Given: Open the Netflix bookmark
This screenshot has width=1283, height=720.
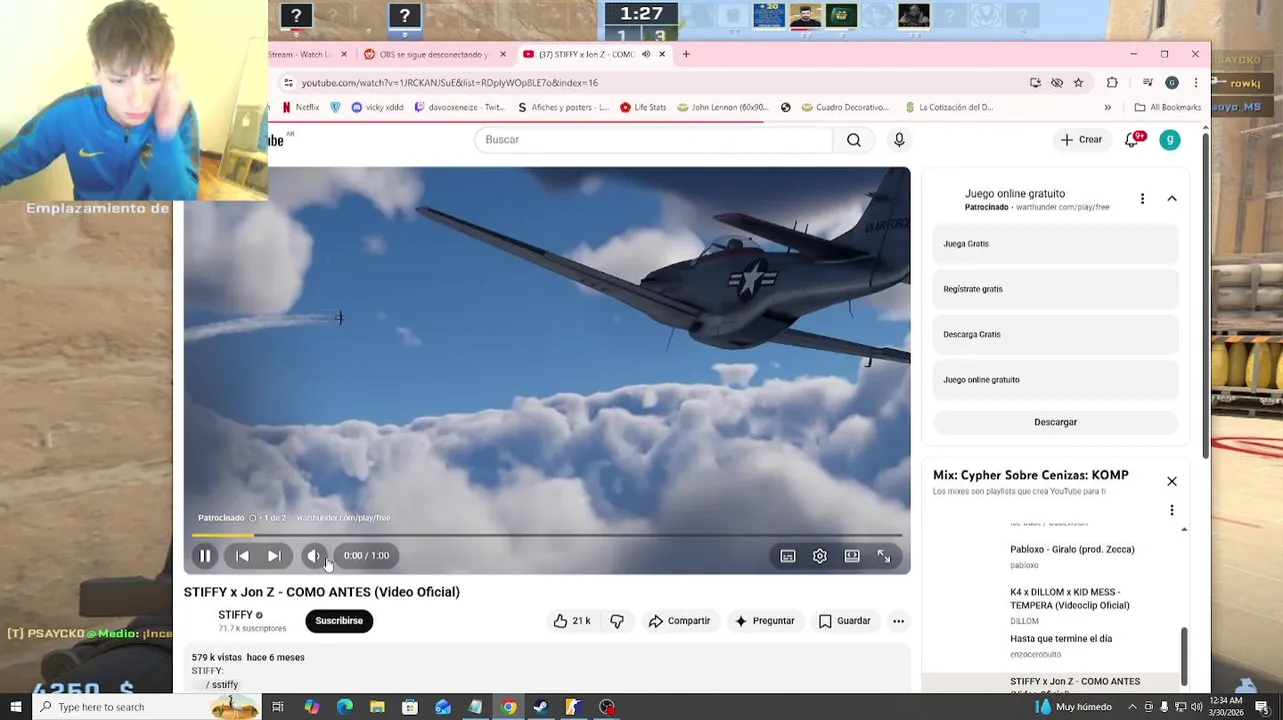Looking at the screenshot, I should click(301, 107).
